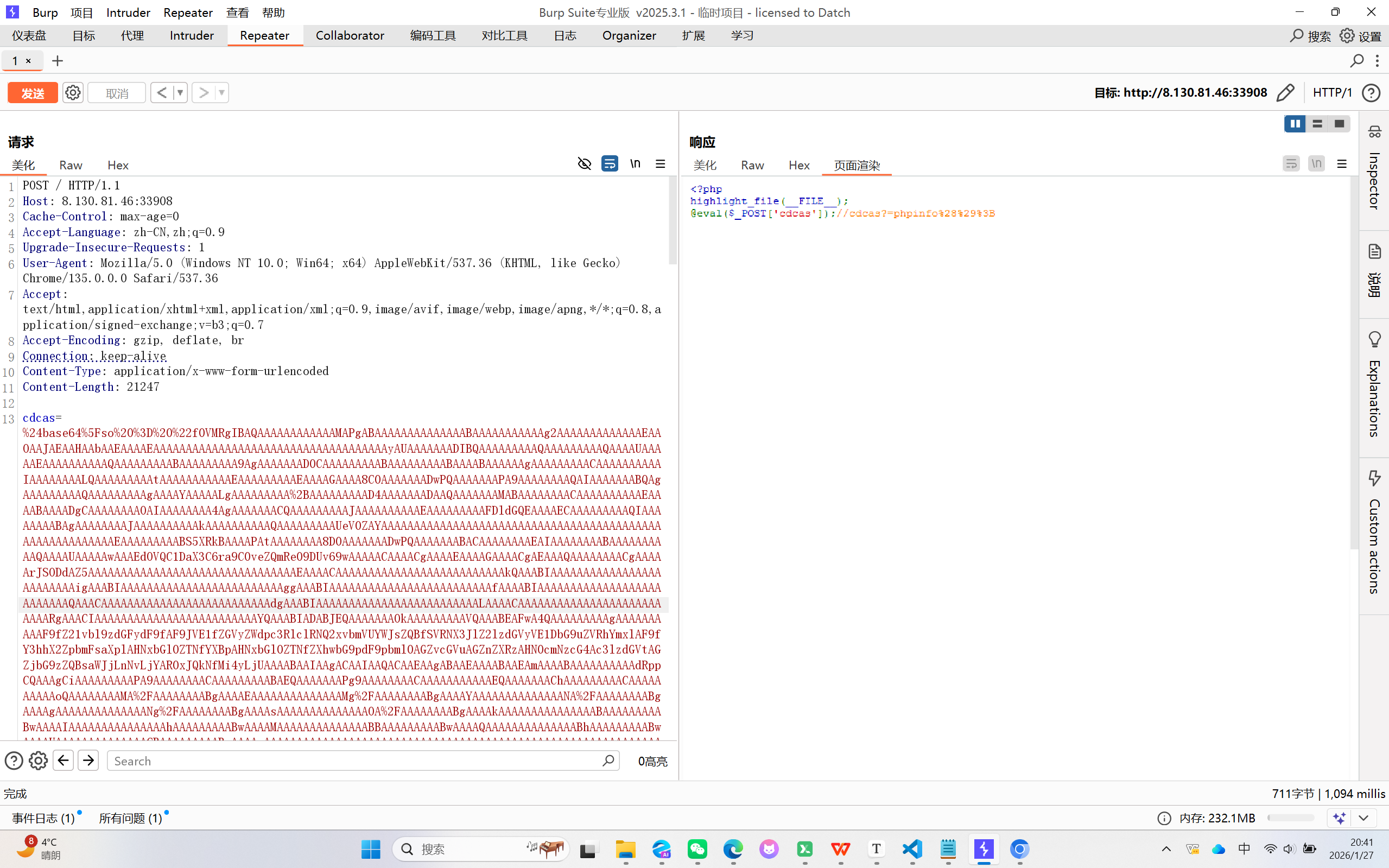
Task: Expand the forward history dropdown arrow
Action: point(221,92)
